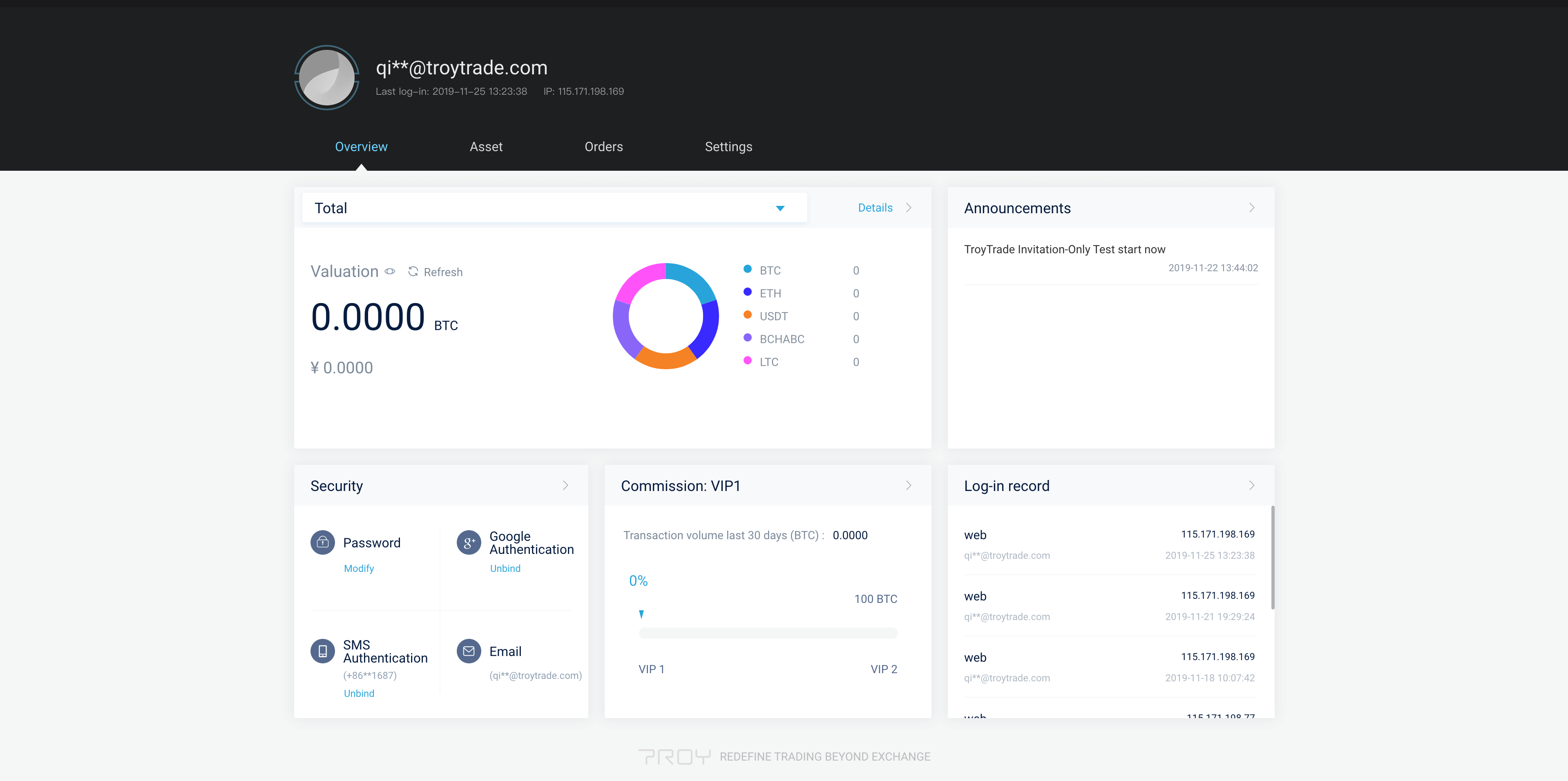Viewport: 1568px width, 781px height.
Task: Click the VIP commission progress bar
Action: (x=768, y=633)
